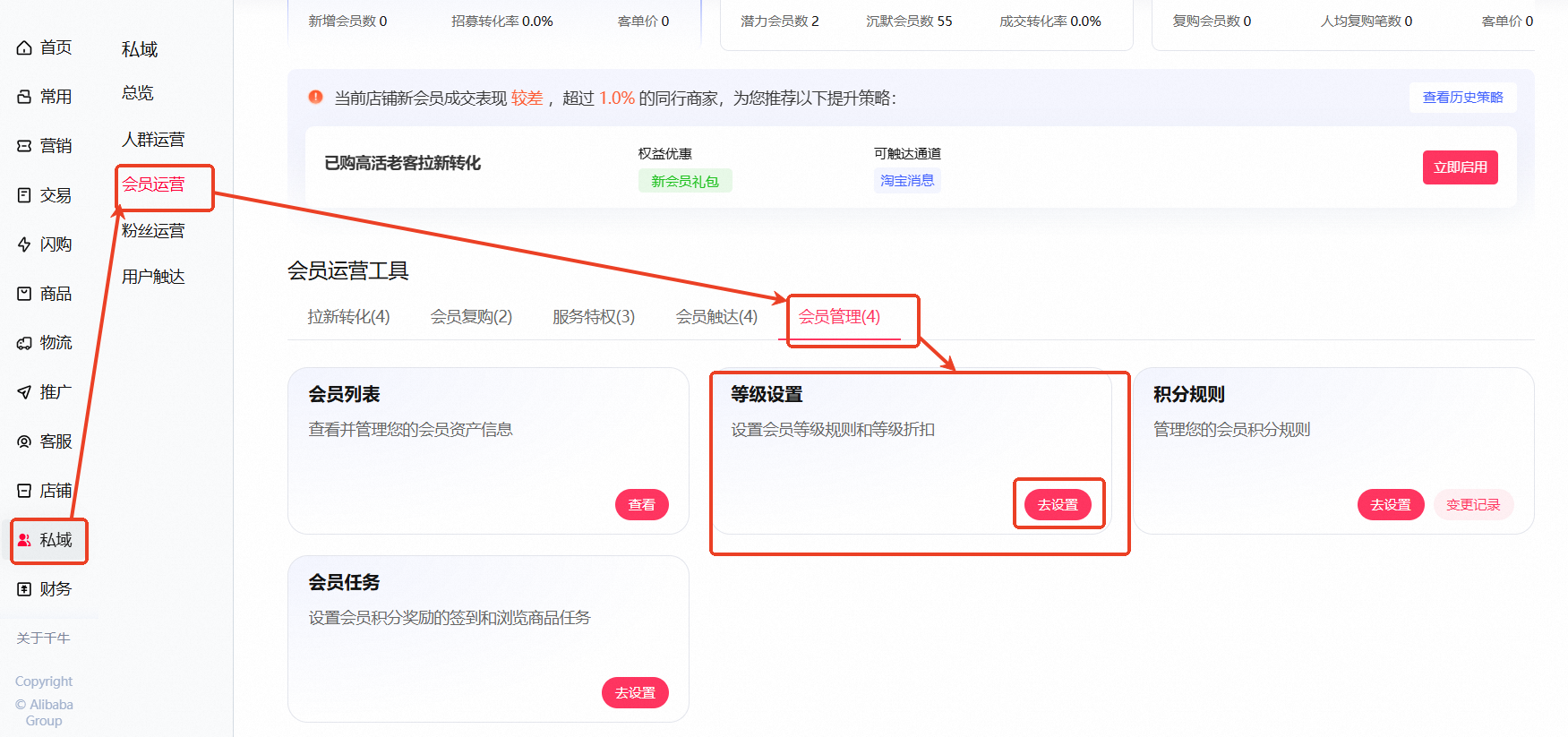Click the 首页 label in sidebar

click(x=56, y=47)
